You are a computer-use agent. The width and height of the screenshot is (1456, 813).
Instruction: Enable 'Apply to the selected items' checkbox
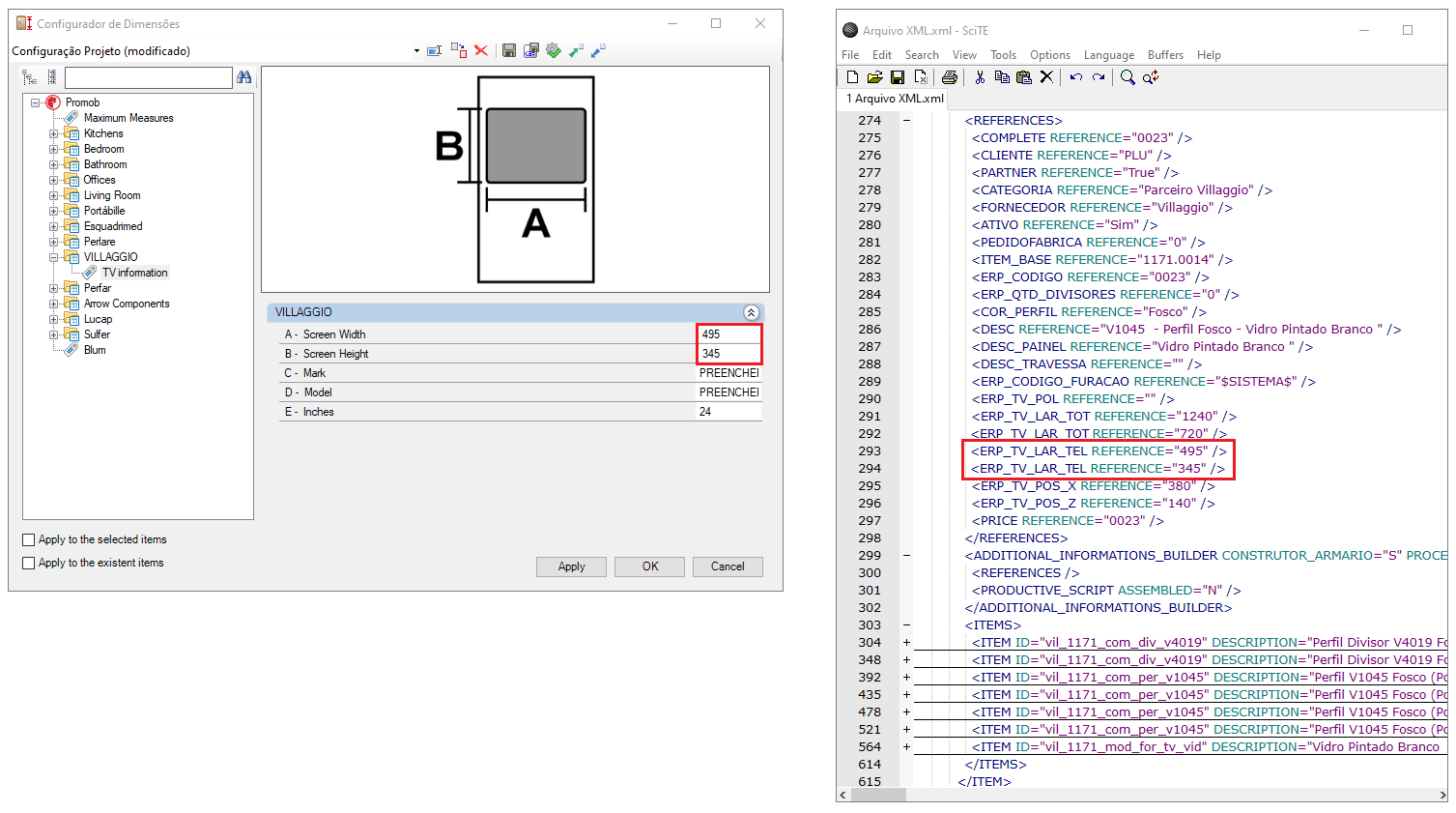tap(29, 540)
